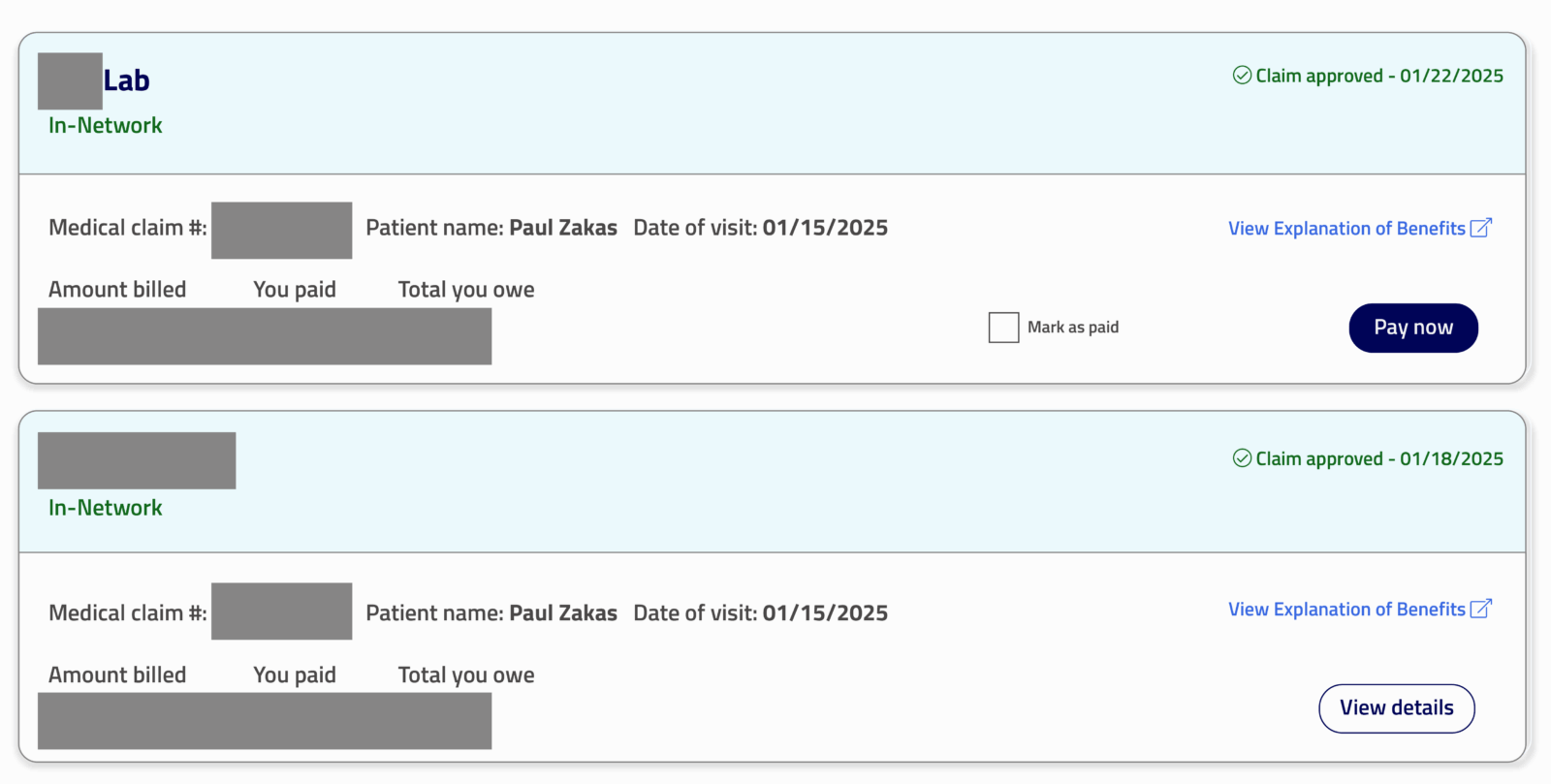The image size is (1551, 784).
Task: Click the checkmark icon beside Claim approved 01/22/2025
Action: [x=1241, y=76]
